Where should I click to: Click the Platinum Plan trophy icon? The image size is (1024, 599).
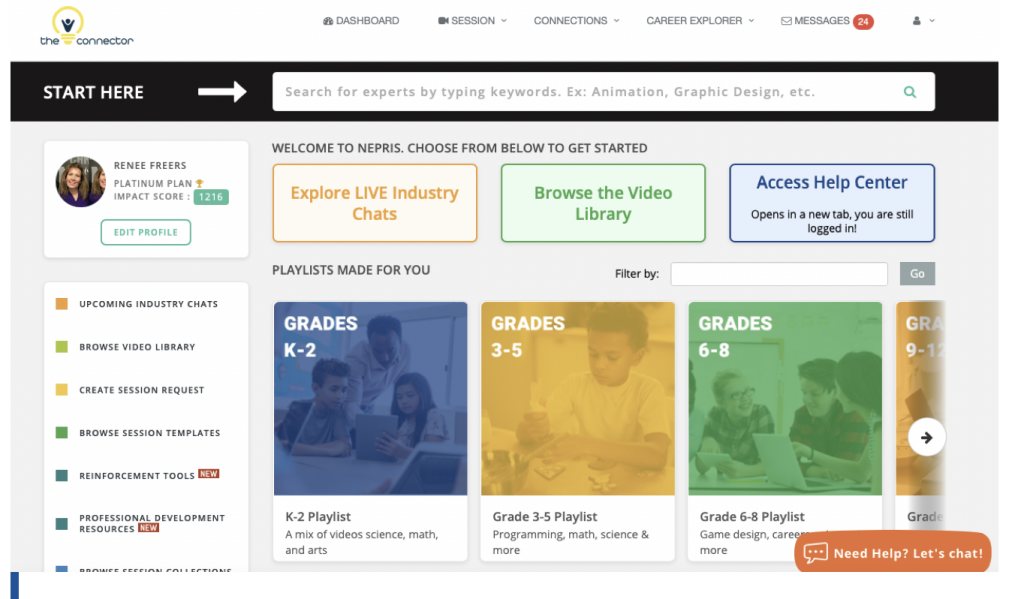[x=199, y=184]
